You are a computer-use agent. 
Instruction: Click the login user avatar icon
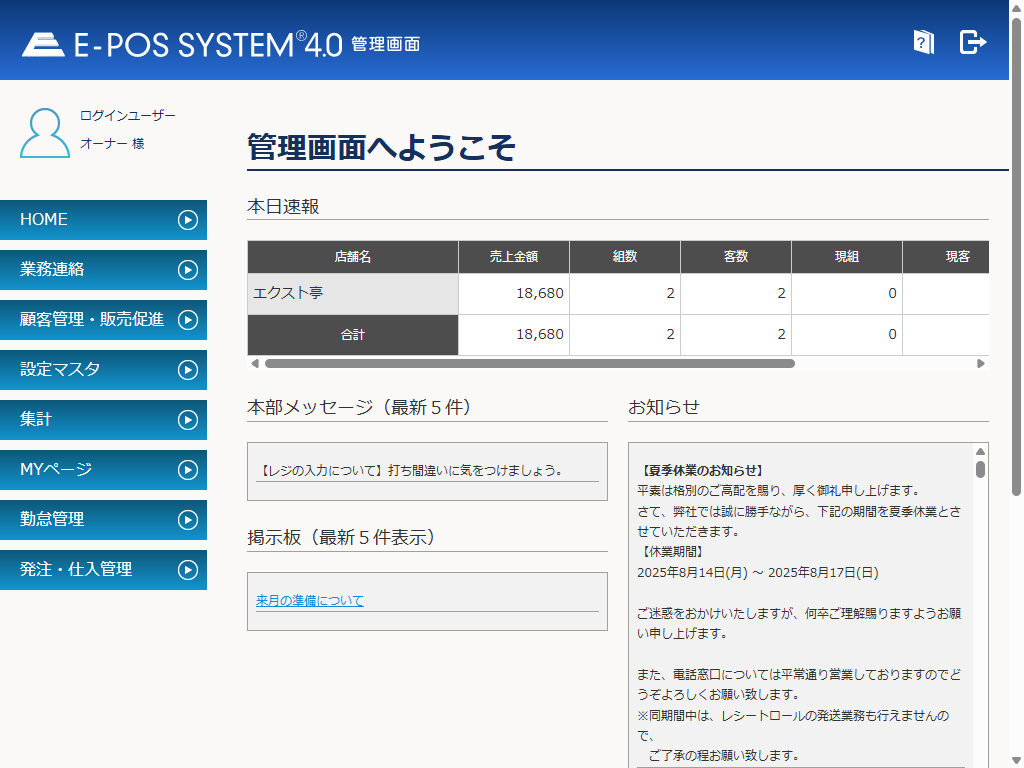pyautogui.click(x=45, y=133)
